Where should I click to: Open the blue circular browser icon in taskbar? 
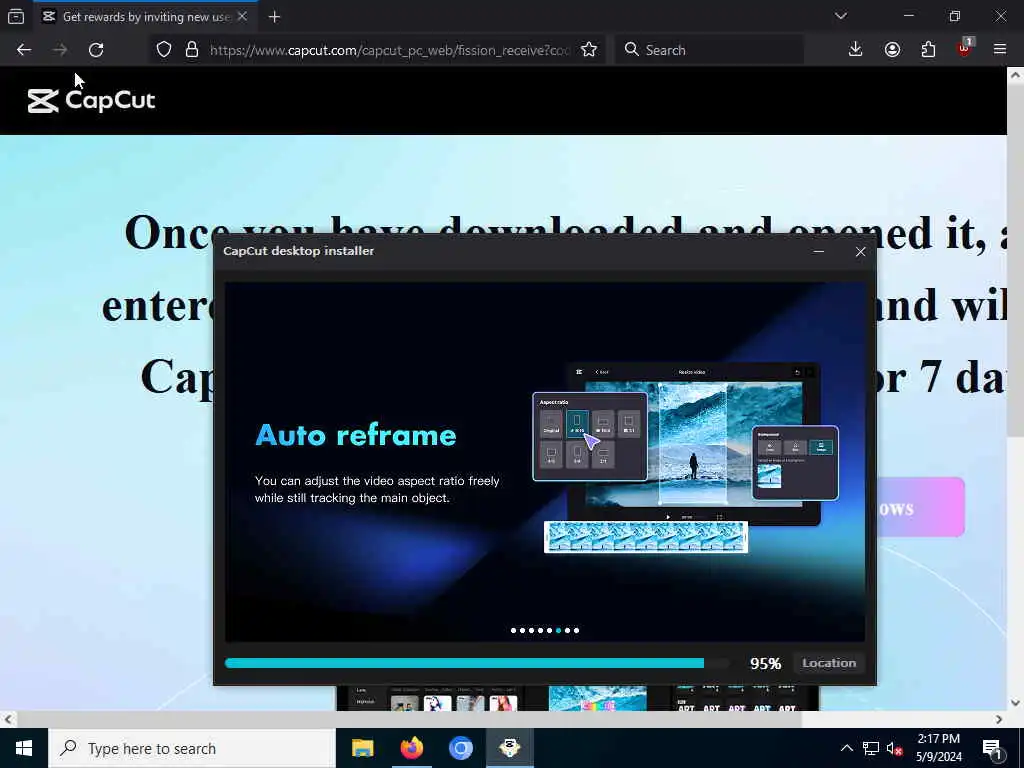tap(460, 748)
